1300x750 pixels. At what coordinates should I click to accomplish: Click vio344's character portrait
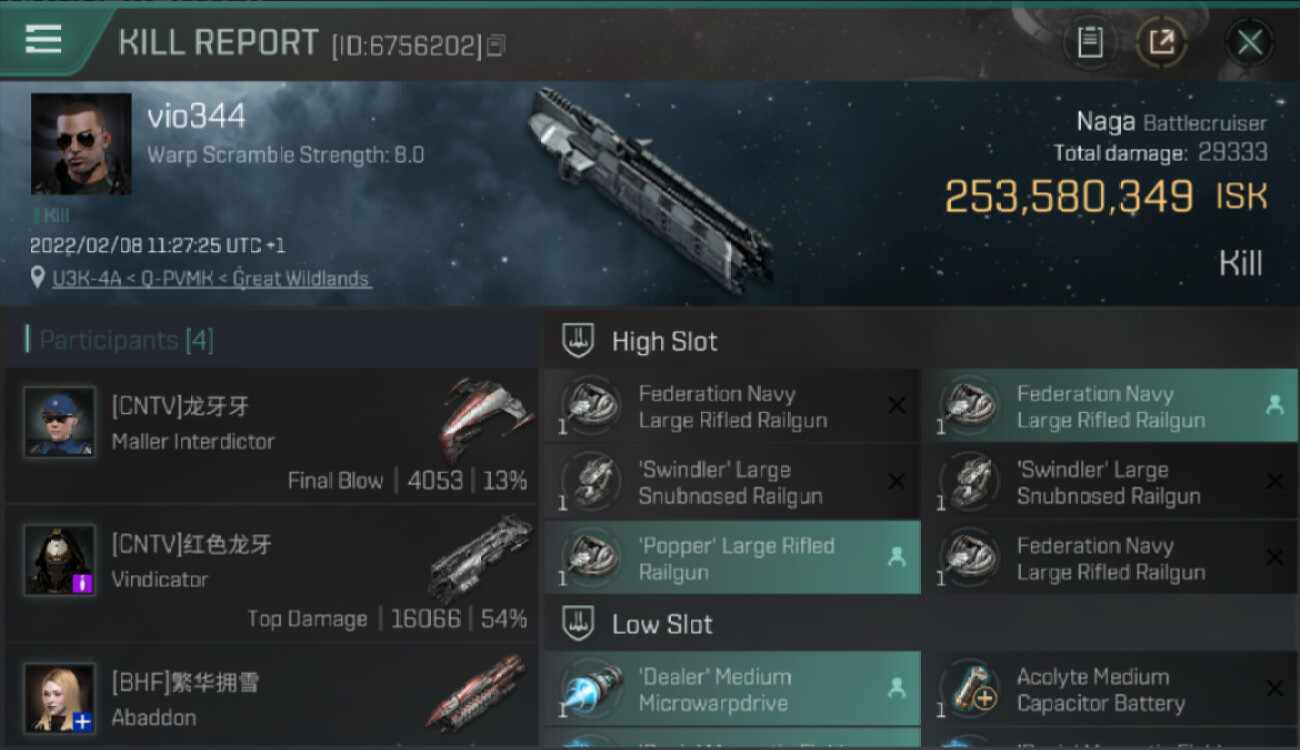click(x=81, y=144)
